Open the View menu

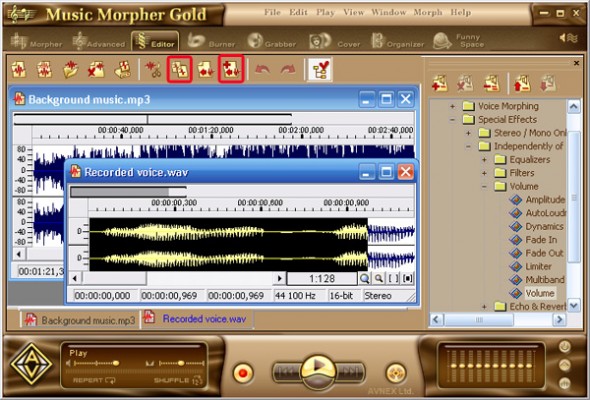point(353,12)
